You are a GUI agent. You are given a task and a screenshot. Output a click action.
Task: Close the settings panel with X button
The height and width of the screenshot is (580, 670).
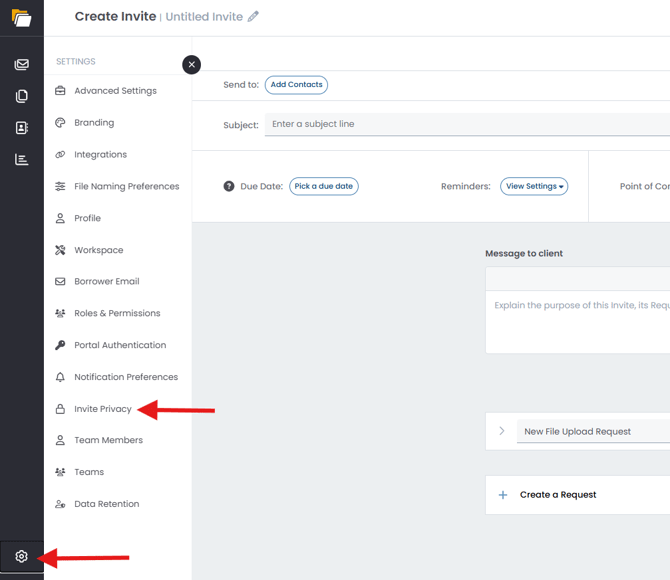tap(191, 64)
